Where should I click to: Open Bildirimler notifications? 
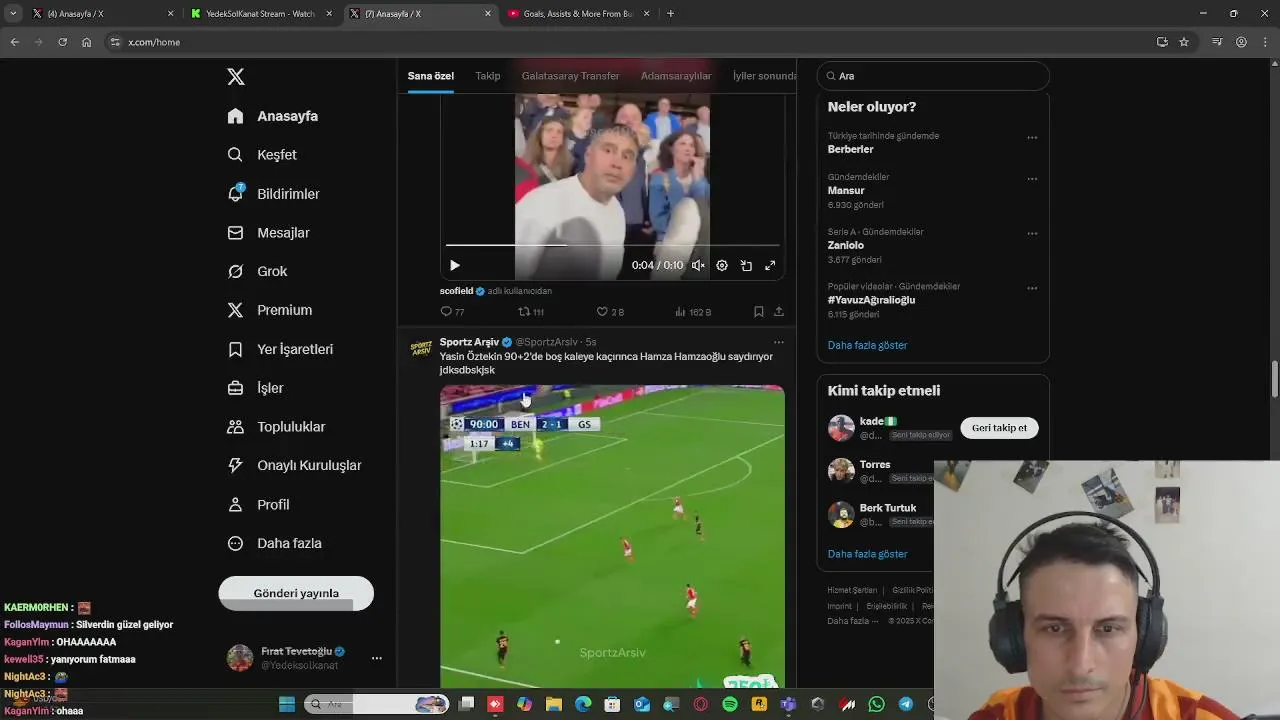point(274,194)
